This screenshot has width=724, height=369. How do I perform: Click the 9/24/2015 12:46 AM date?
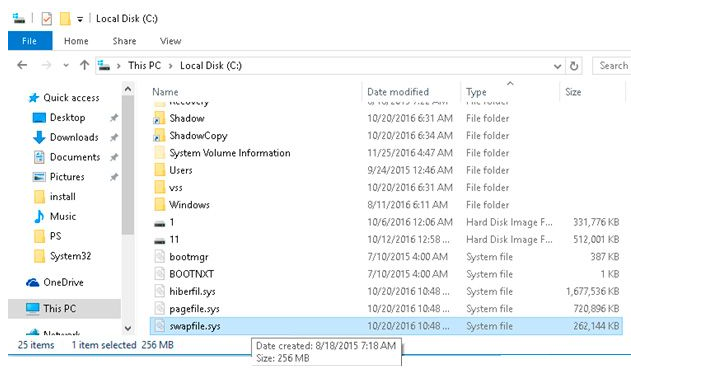coord(410,170)
